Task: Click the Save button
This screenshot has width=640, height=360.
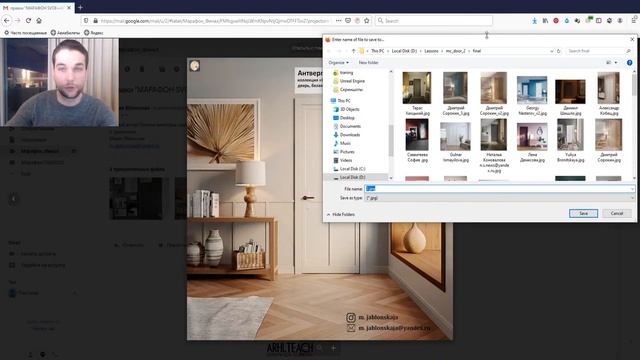Action: point(583,213)
